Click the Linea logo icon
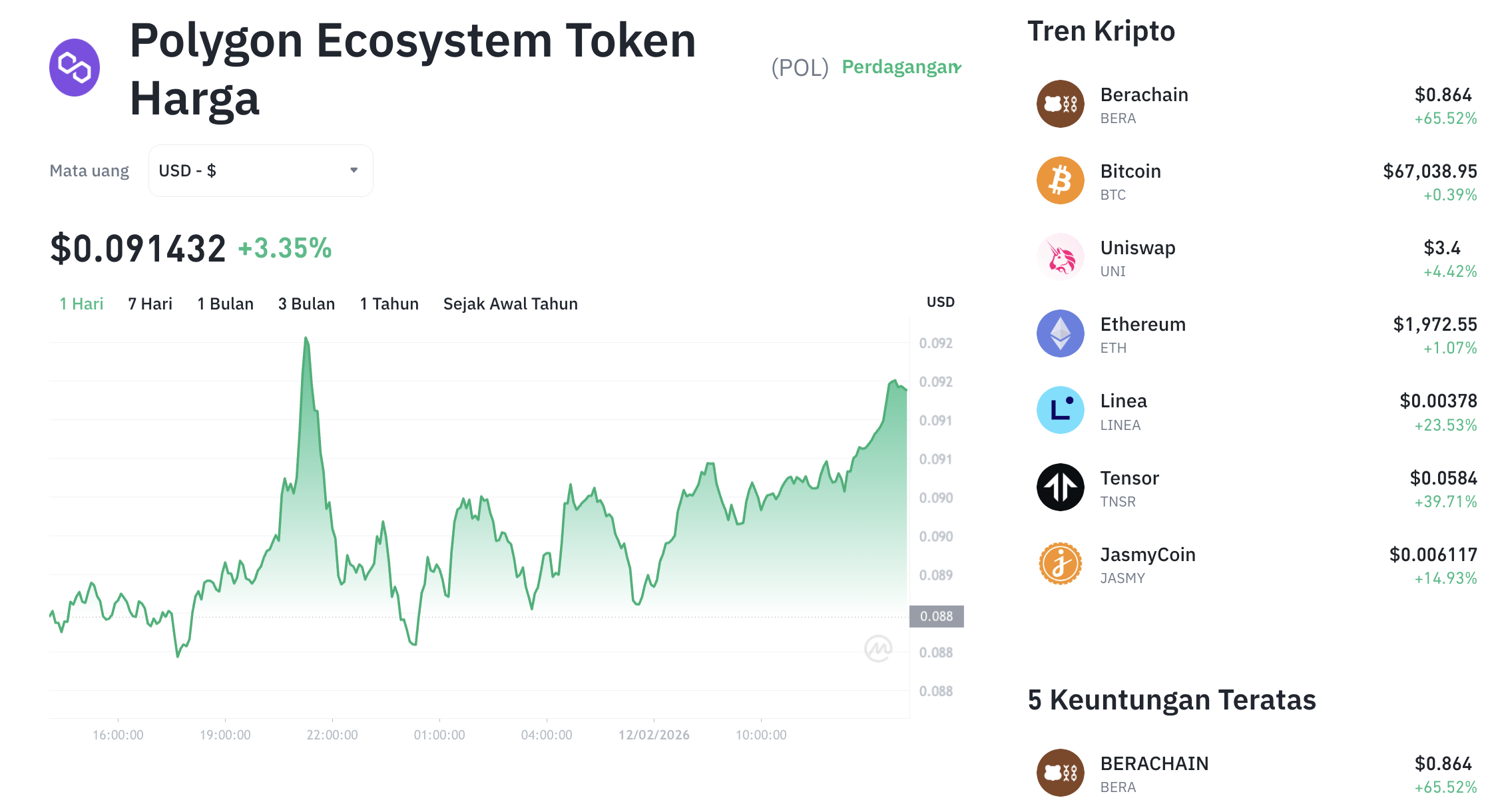The height and width of the screenshot is (812, 1486). point(1060,411)
